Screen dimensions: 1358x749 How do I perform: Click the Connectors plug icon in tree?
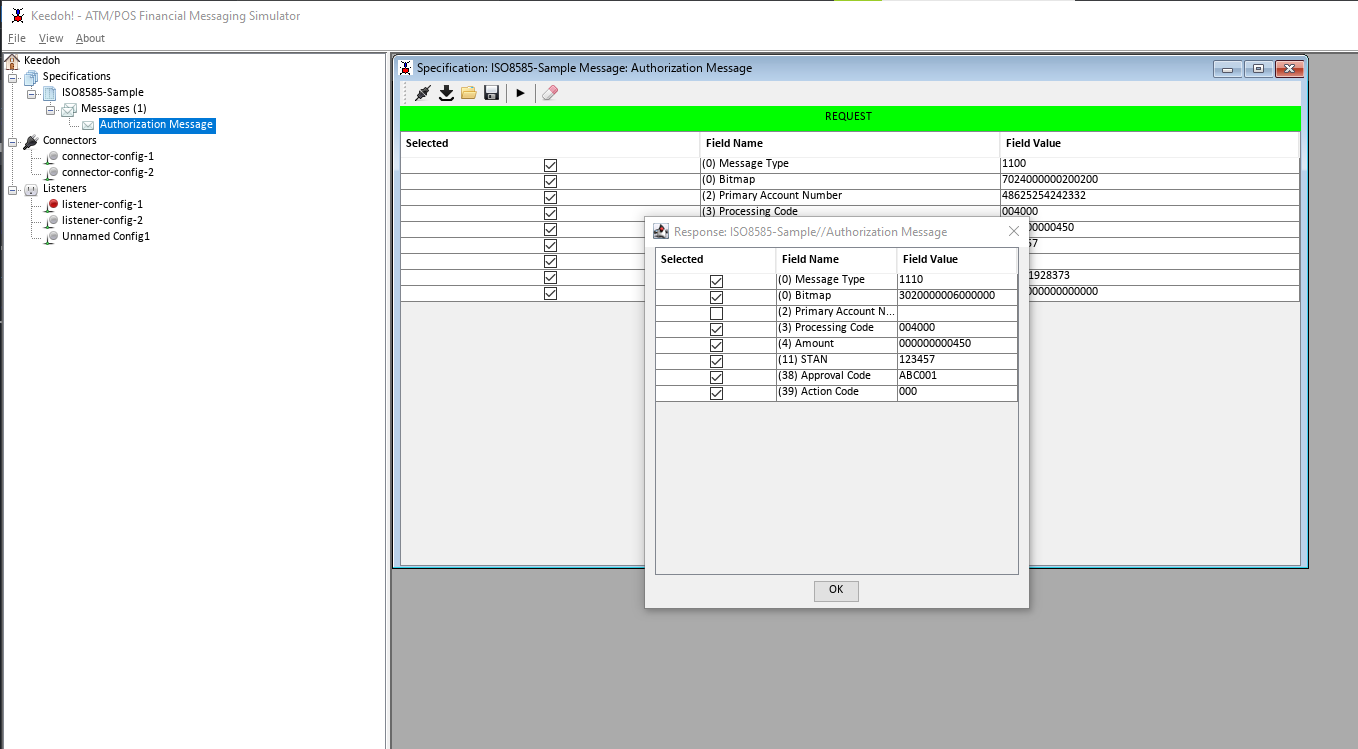tap(30, 141)
